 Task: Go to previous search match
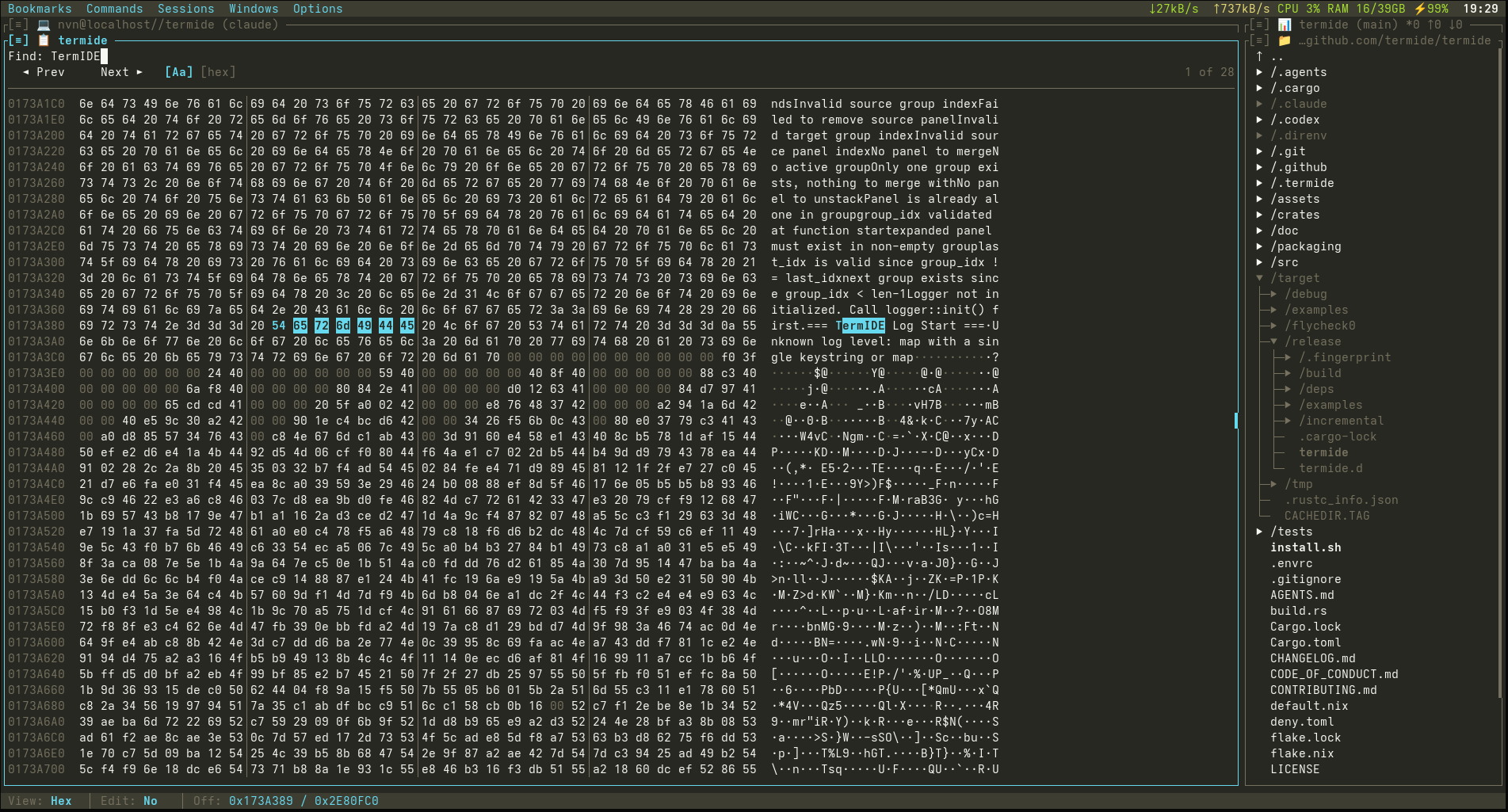[x=44, y=72]
